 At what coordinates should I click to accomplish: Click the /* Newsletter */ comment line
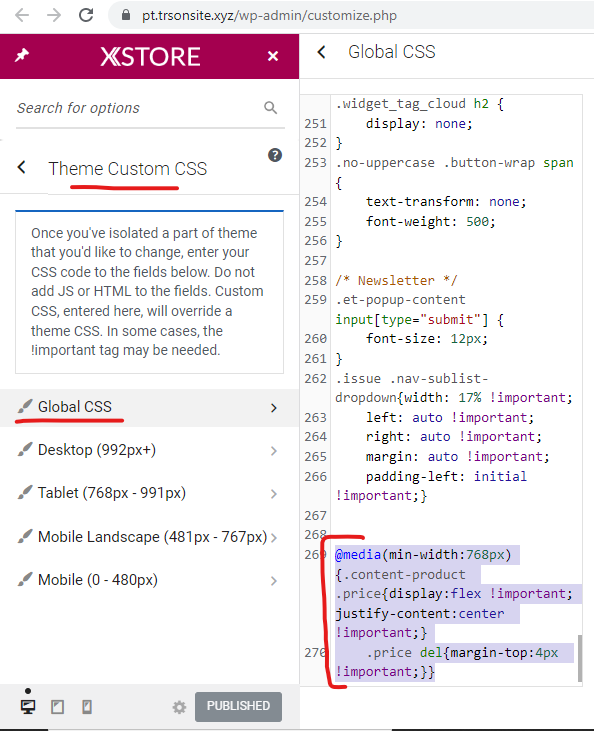pyautogui.click(x=396, y=281)
